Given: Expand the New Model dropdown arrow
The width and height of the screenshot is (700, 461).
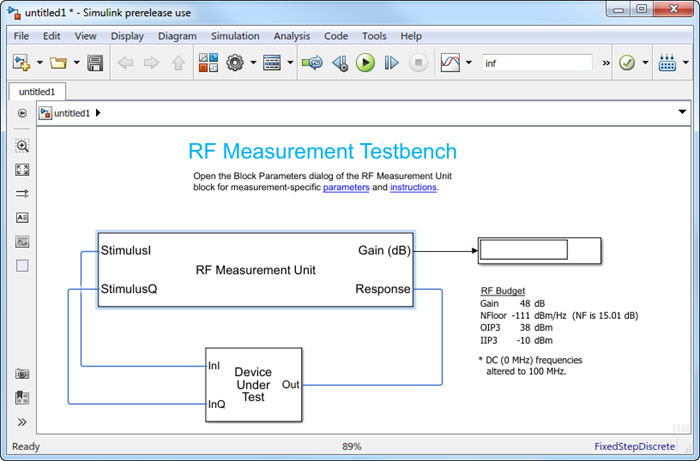Looking at the screenshot, I should point(40,63).
